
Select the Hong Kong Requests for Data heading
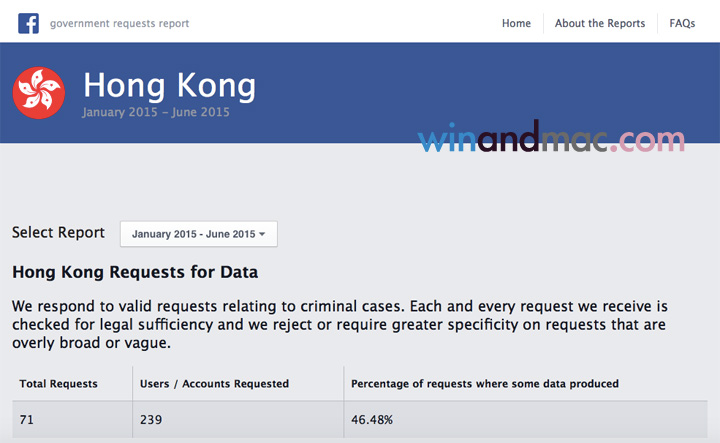coord(135,271)
